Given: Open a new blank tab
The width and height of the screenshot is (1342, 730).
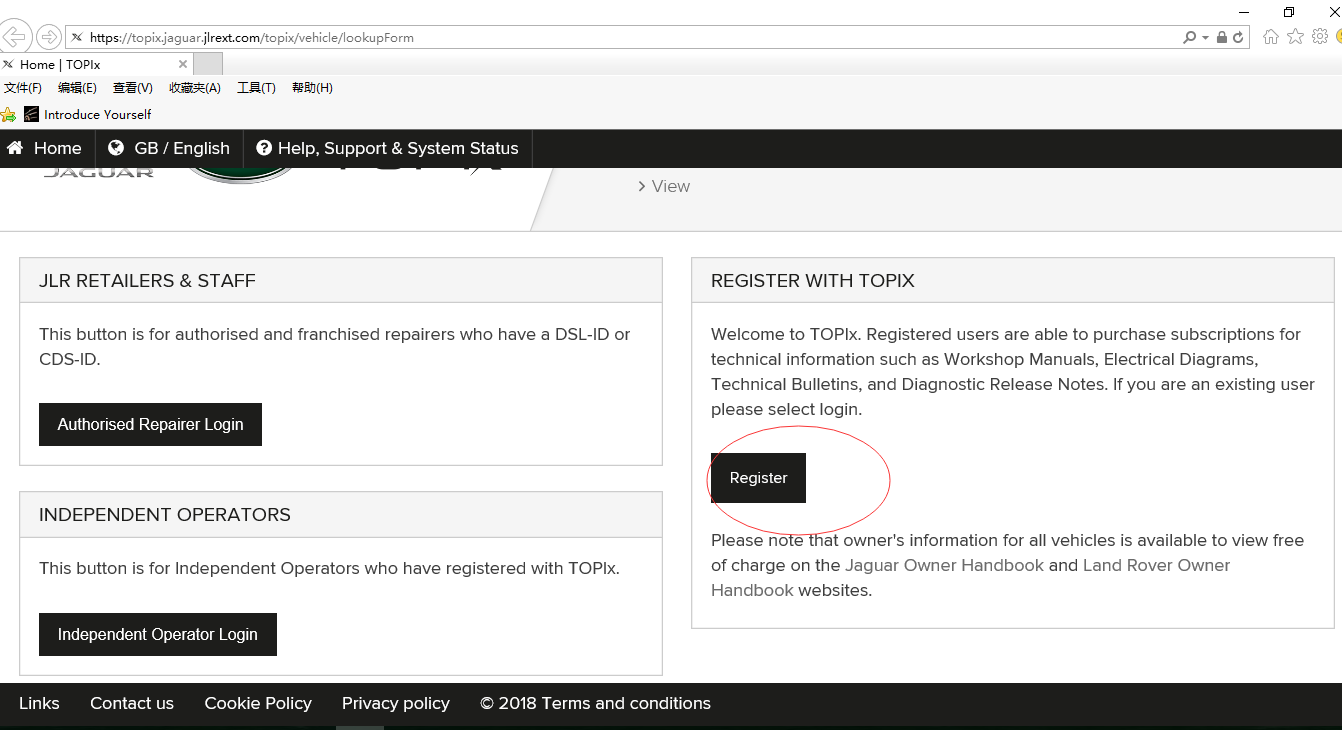Looking at the screenshot, I should (x=207, y=64).
